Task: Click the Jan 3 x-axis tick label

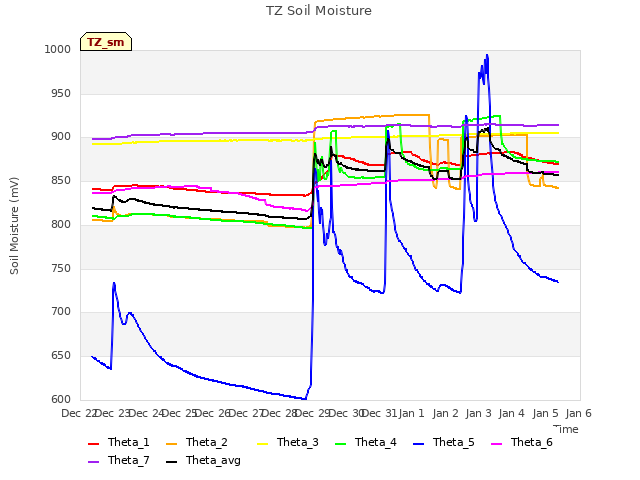Action: point(479,413)
